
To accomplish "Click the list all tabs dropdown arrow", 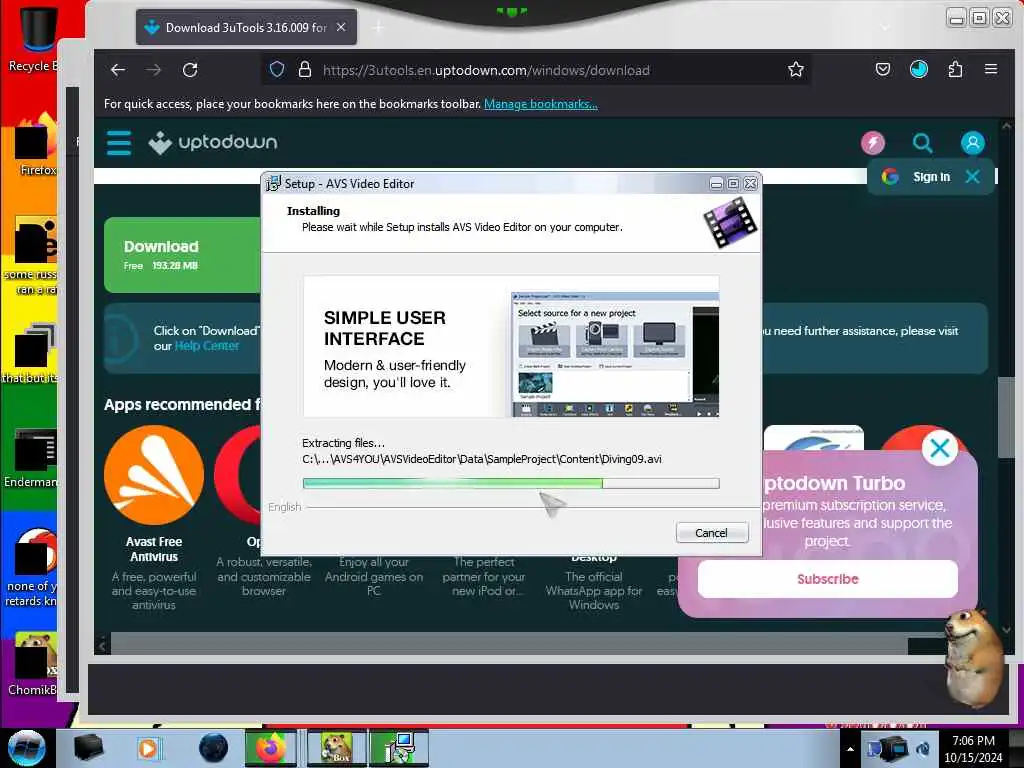I will pos(886,27).
